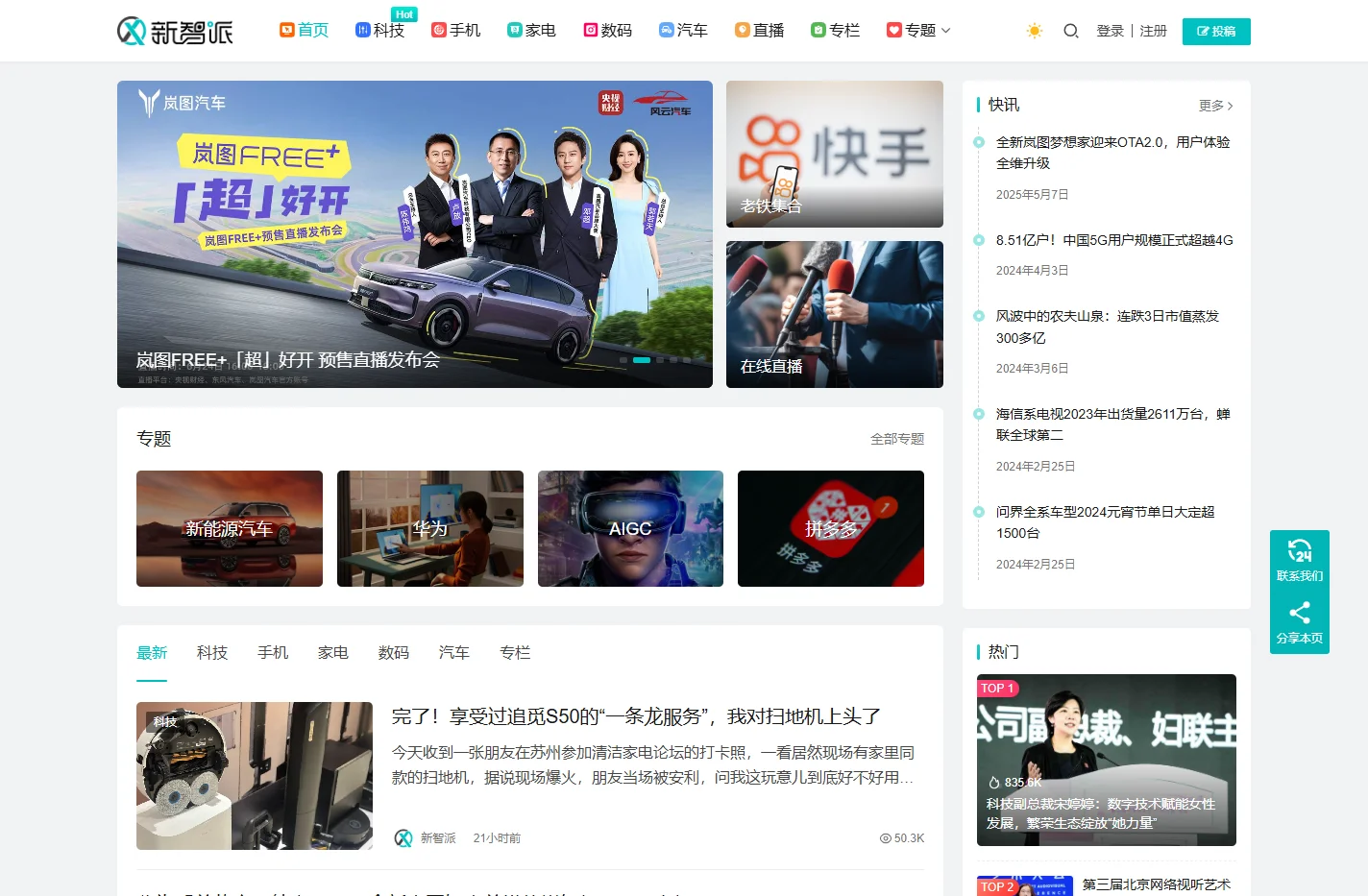This screenshot has height=896, width=1368.
Task: Open the 手机 nav item
Action: click(x=455, y=31)
